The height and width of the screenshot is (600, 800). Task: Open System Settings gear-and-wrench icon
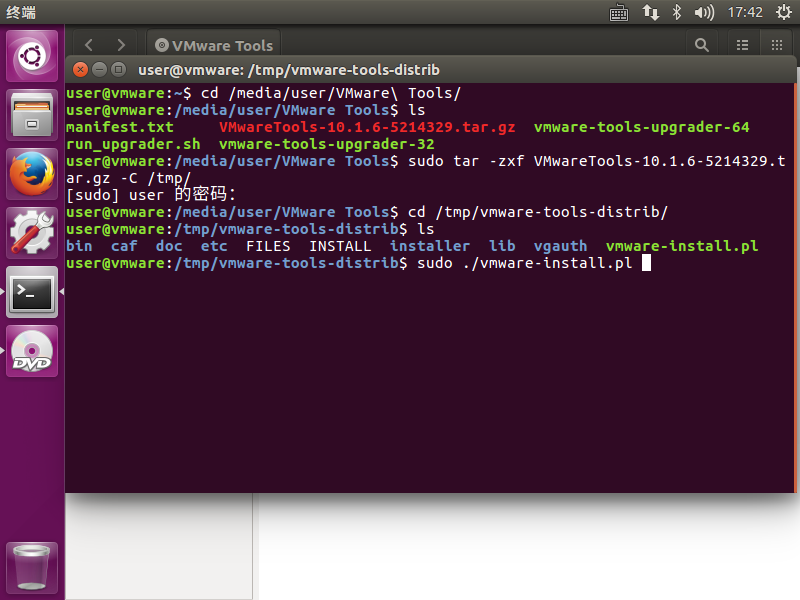(32, 233)
